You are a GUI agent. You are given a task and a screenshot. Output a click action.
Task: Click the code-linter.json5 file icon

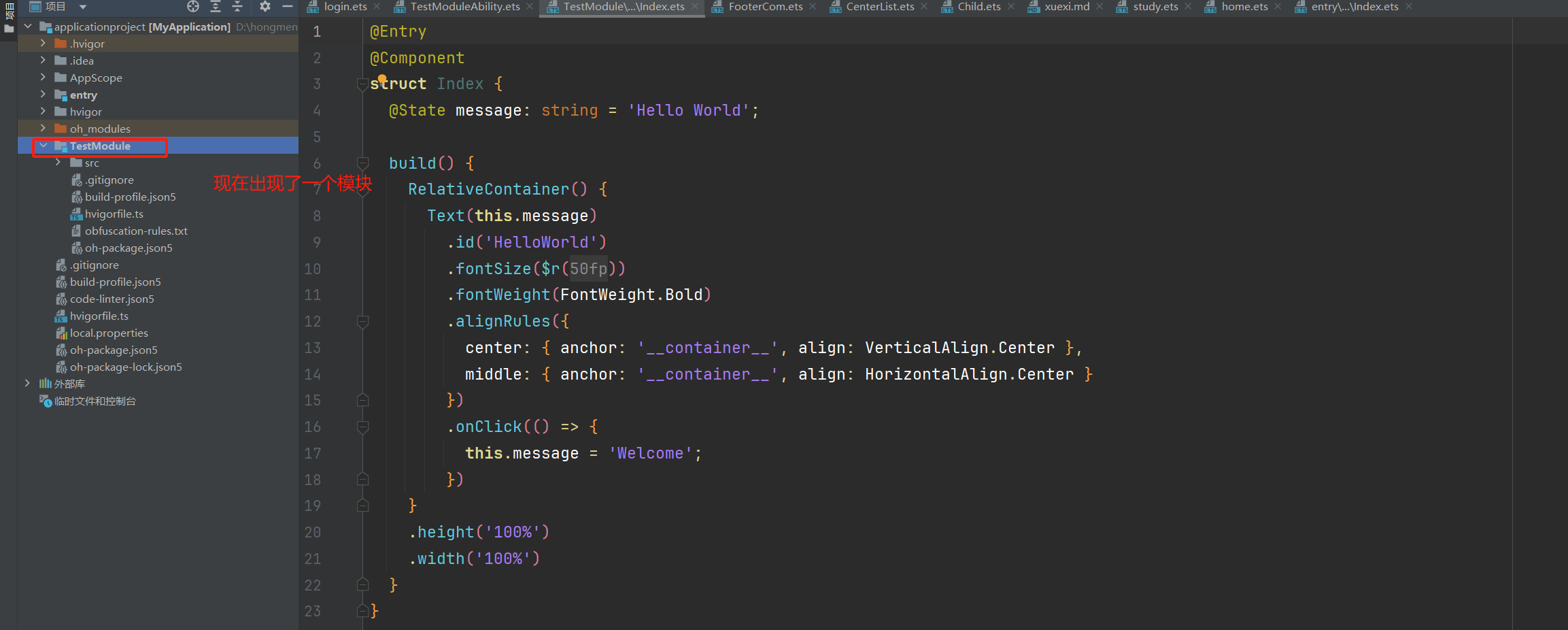(x=61, y=299)
